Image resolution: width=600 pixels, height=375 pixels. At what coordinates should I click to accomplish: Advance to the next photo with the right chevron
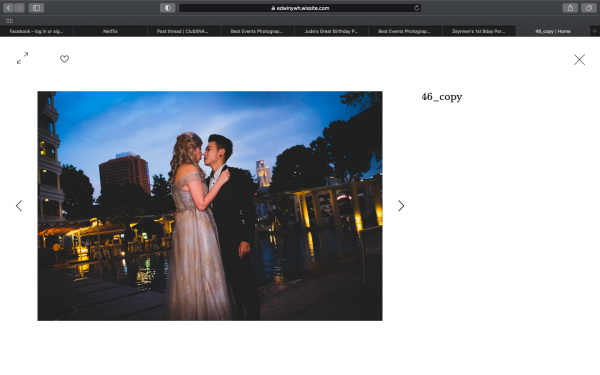tap(401, 206)
